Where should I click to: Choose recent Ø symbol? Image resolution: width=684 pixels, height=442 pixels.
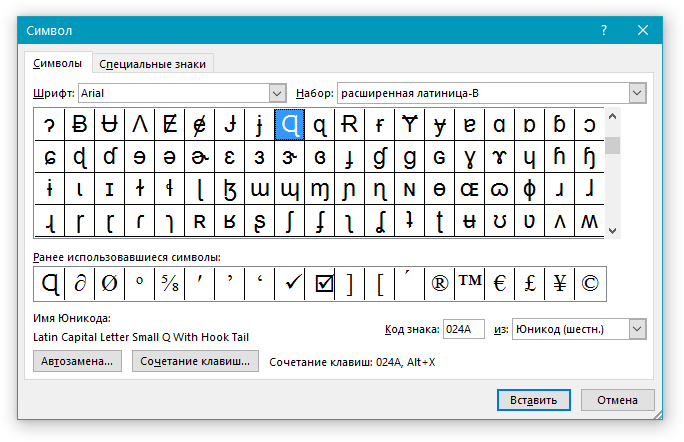[109, 284]
